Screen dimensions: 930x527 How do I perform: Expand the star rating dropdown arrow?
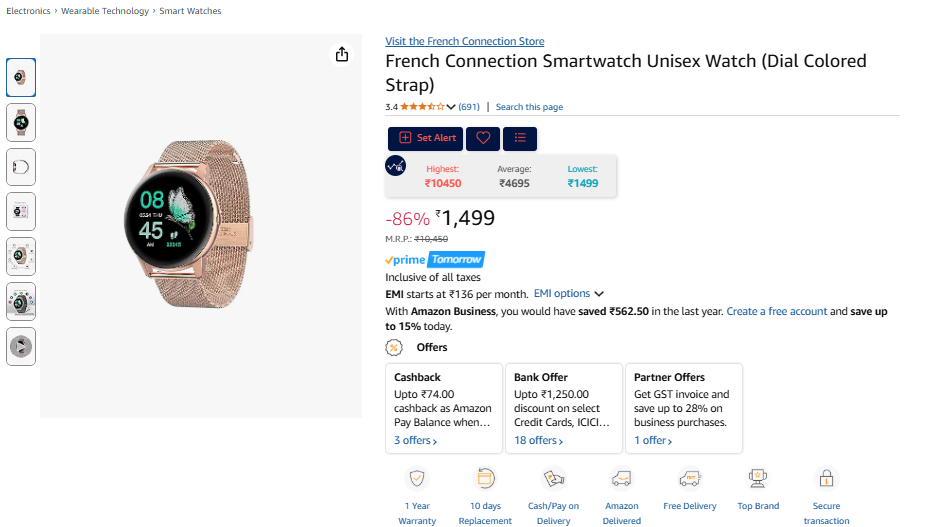451,107
